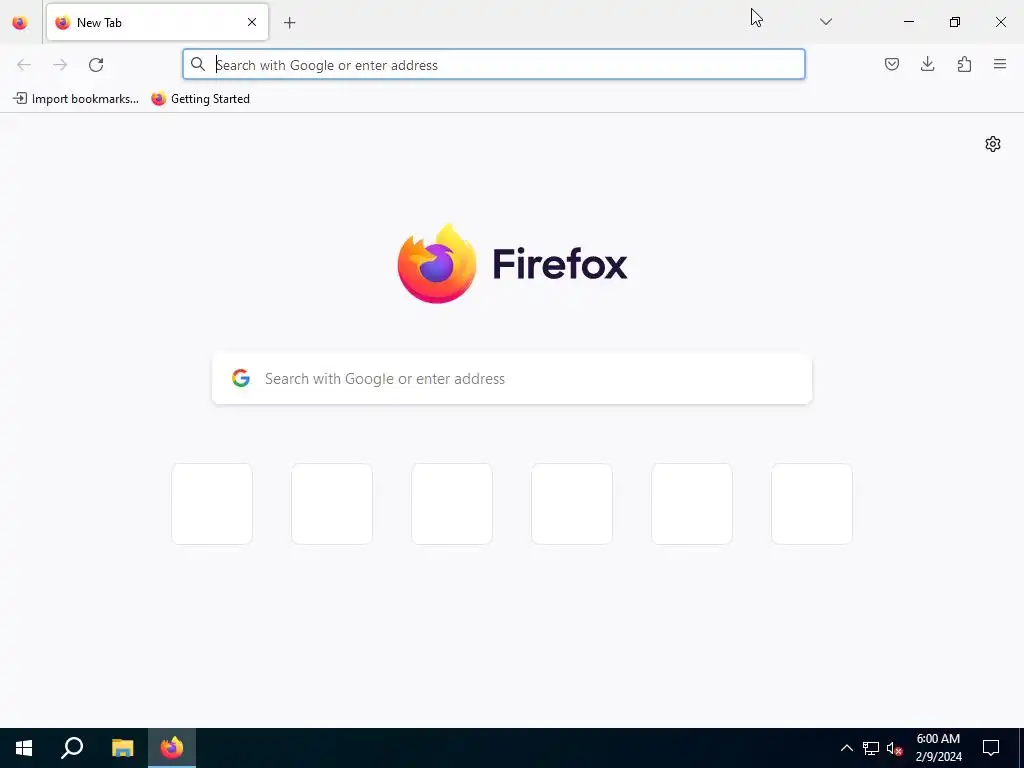Viewport: 1024px width, 768px height.
Task: Open clock showing 6:00 AM
Action: (x=938, y=748)
